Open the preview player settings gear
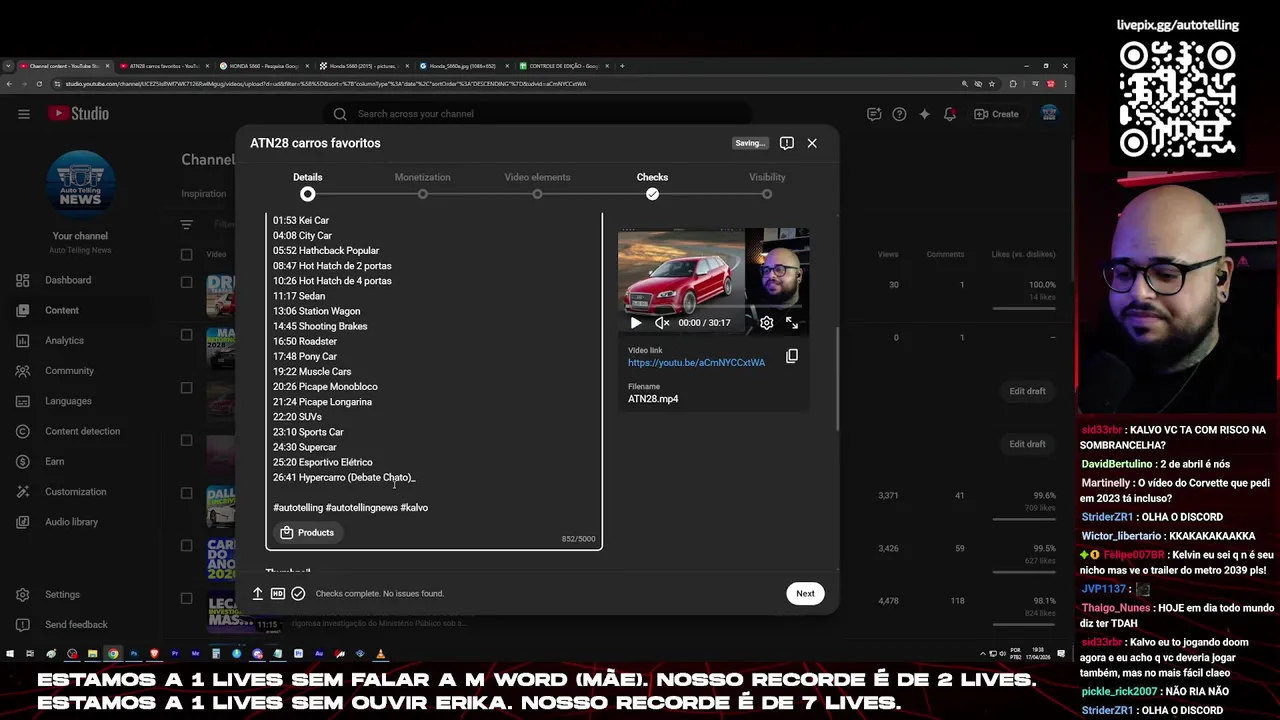The width and height of the screenshot is (1280, 720). (x=766, y=323)
